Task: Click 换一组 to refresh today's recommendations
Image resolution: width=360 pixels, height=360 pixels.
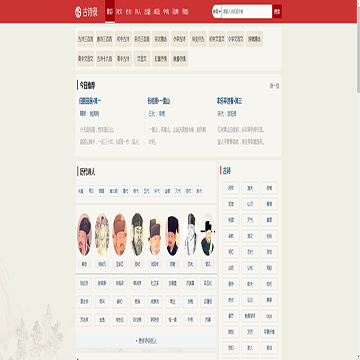Action: (x=274, y=86)
